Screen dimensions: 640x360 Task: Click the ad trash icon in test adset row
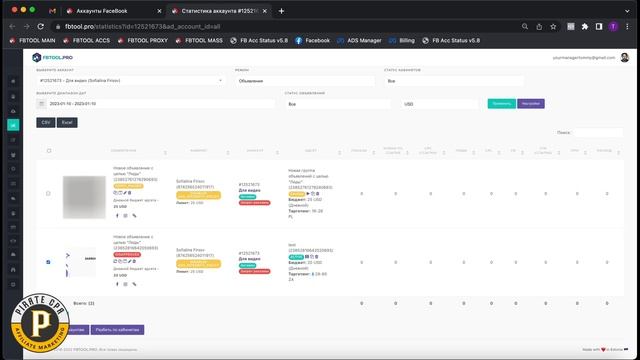[x=134, y=261]
